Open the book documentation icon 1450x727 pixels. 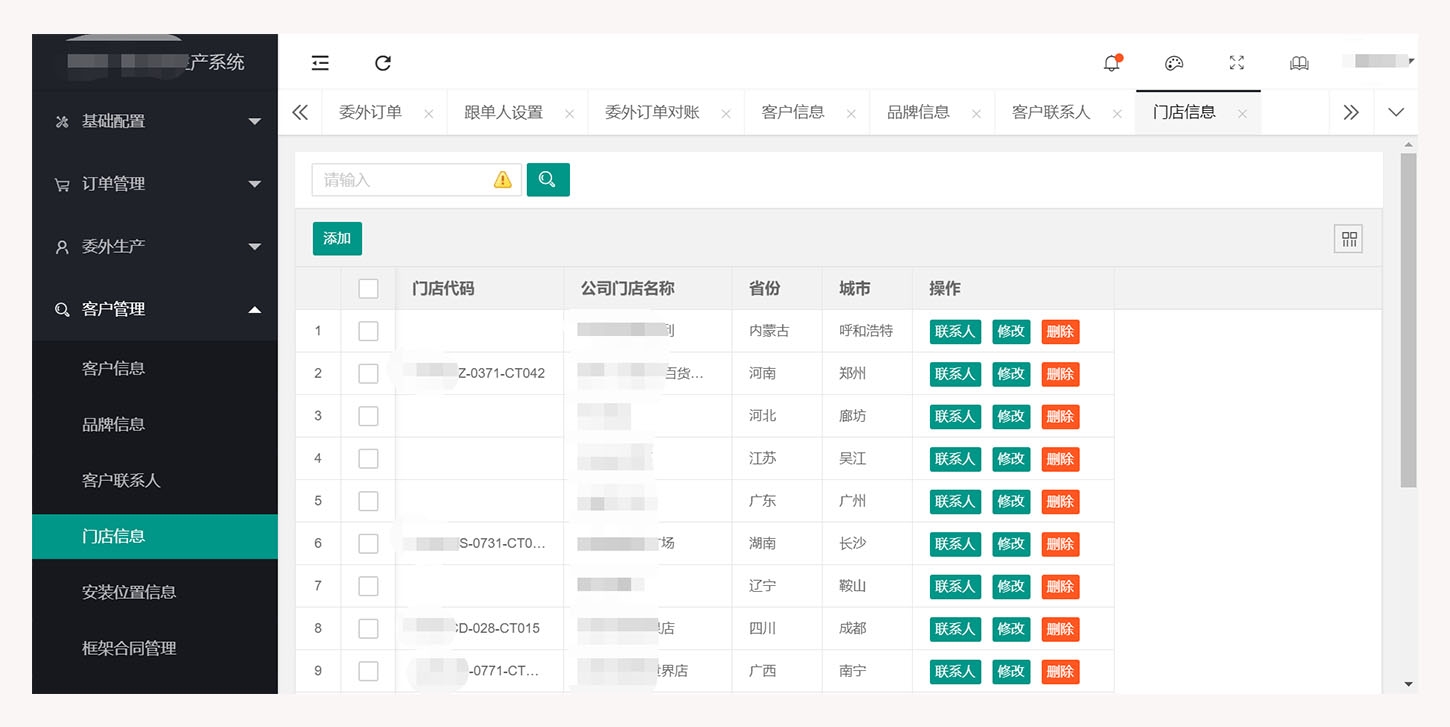pyautogui.click(x=1299, y=63)
